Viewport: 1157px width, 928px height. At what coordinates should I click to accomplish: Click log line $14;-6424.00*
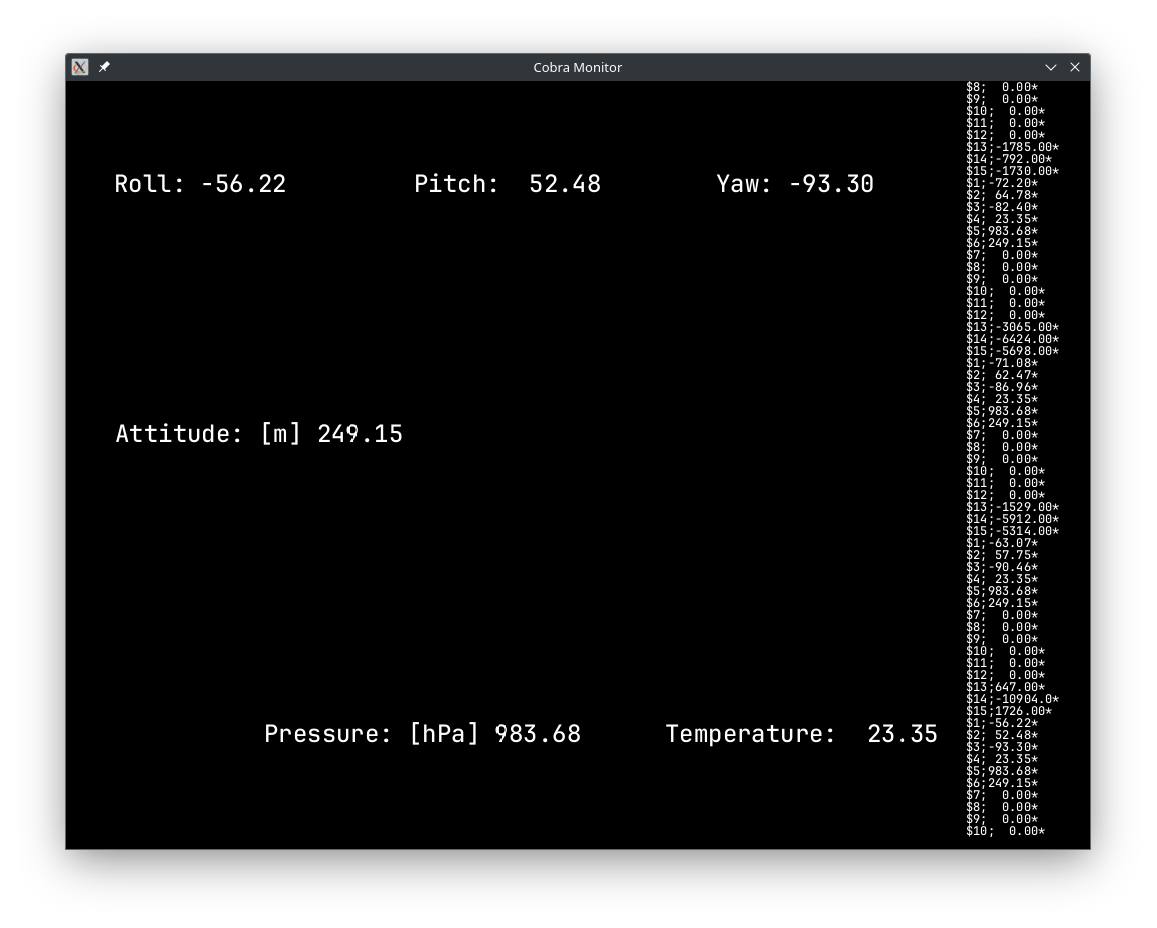[1012, 339]
